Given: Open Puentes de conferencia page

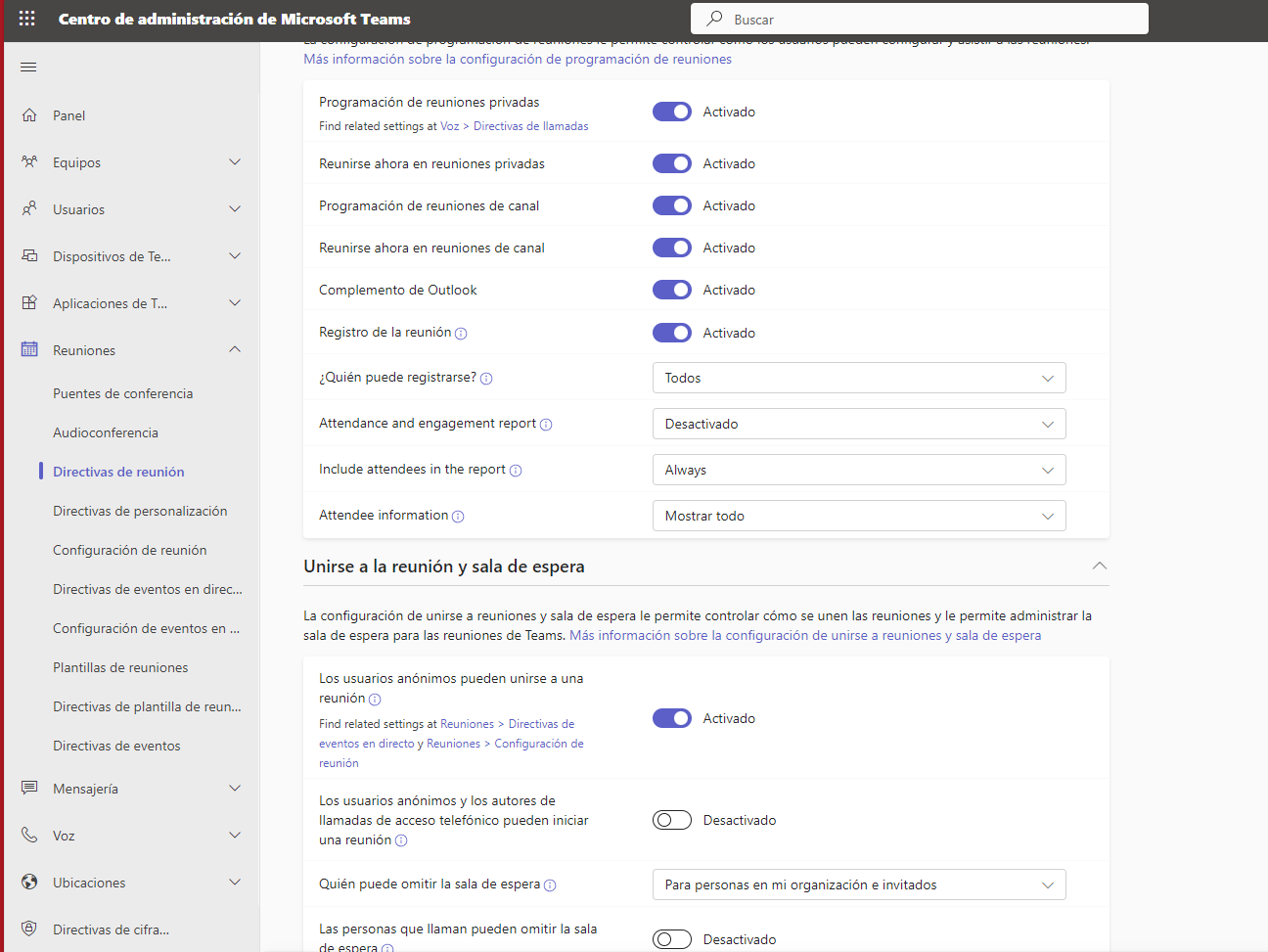Looking at the screenshot, I should (123, 393).
